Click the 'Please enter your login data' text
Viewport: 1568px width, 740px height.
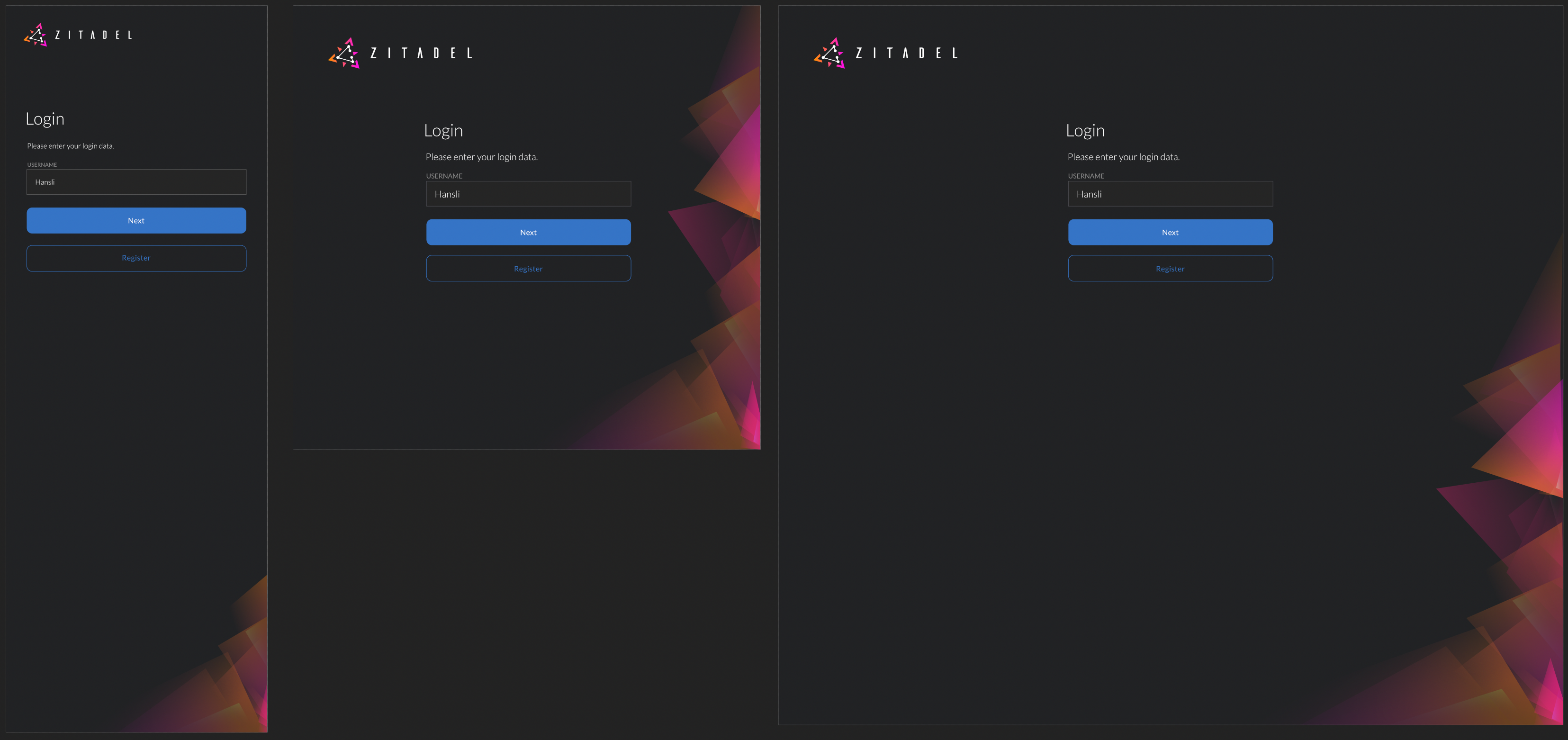[70, 145]
